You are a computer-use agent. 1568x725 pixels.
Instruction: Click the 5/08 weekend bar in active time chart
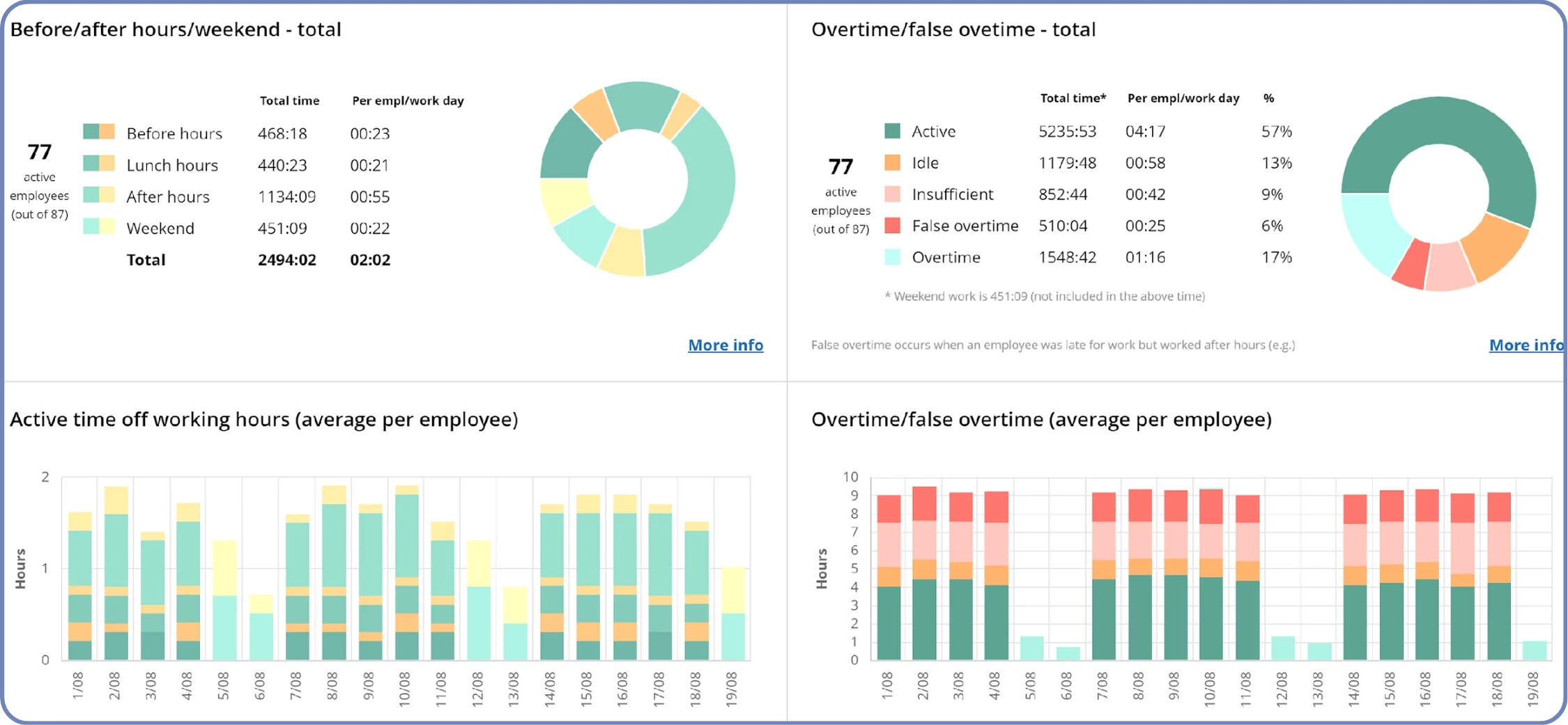coord(224,600)
